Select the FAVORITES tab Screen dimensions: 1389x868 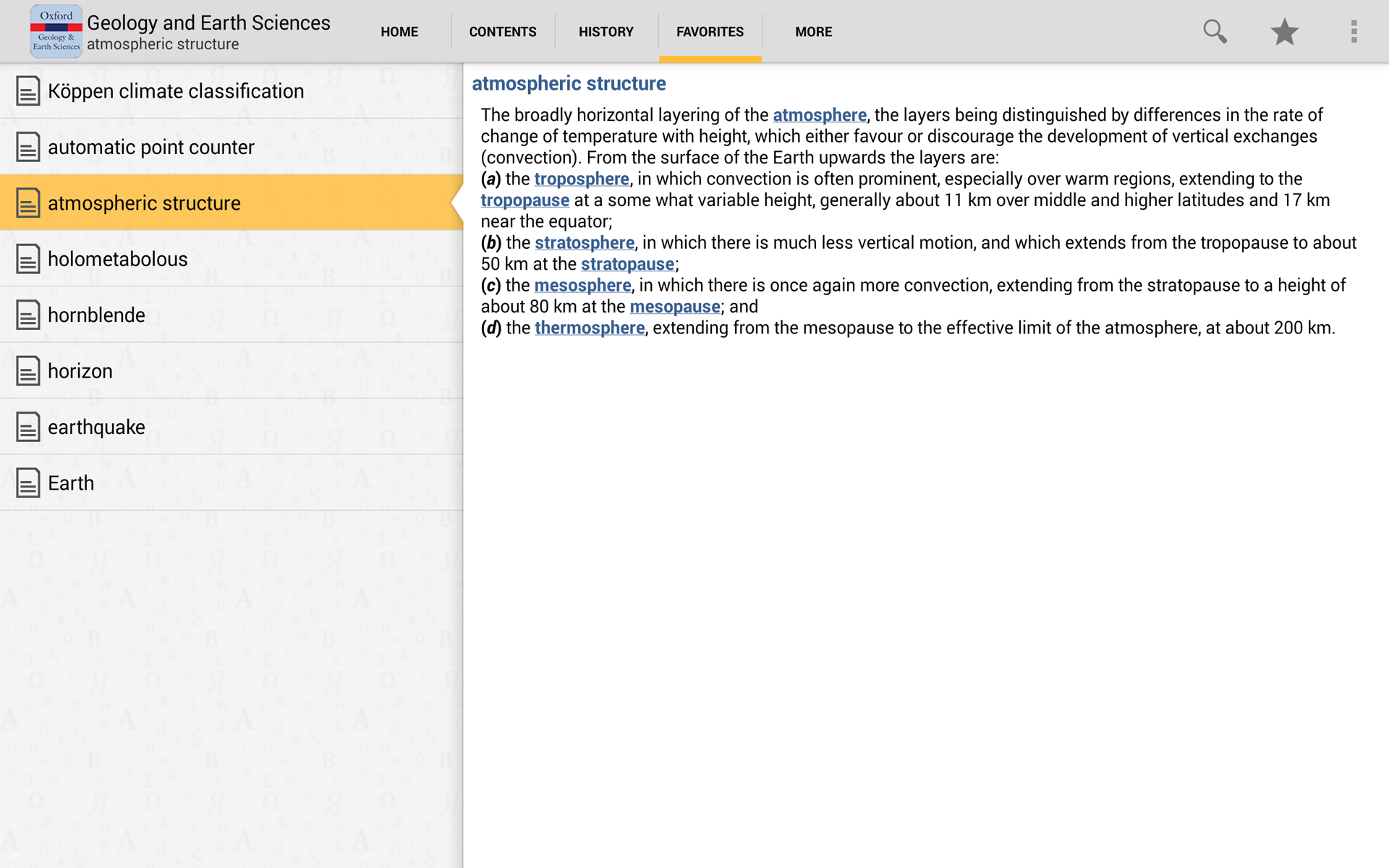710,32
